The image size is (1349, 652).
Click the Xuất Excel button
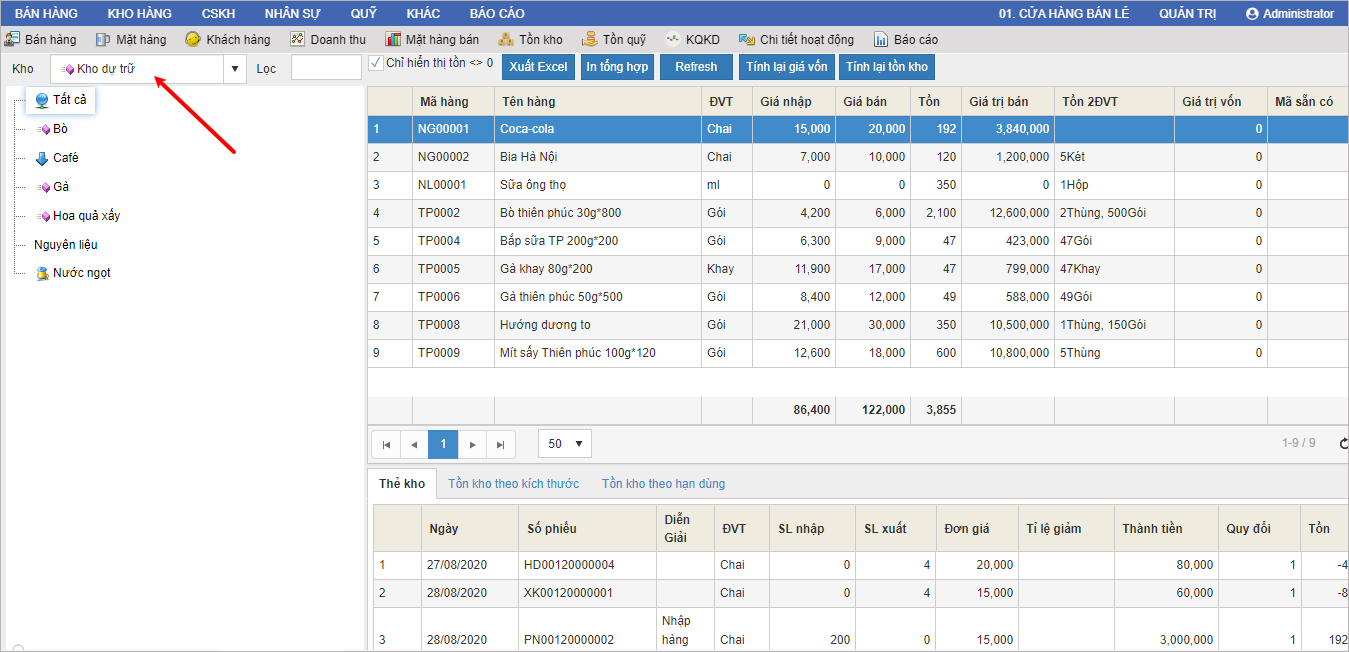pyautogui.click(x=538, y=67)
